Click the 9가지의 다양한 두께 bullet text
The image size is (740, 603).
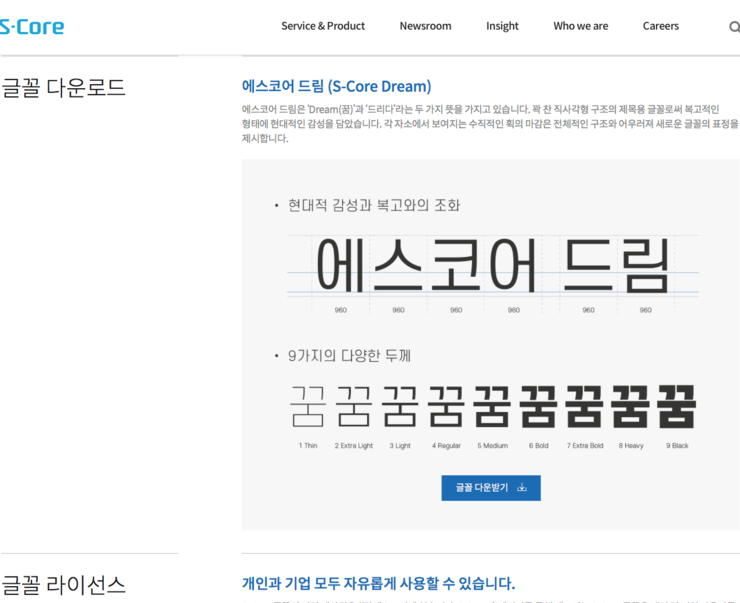(x=349, y=355)
